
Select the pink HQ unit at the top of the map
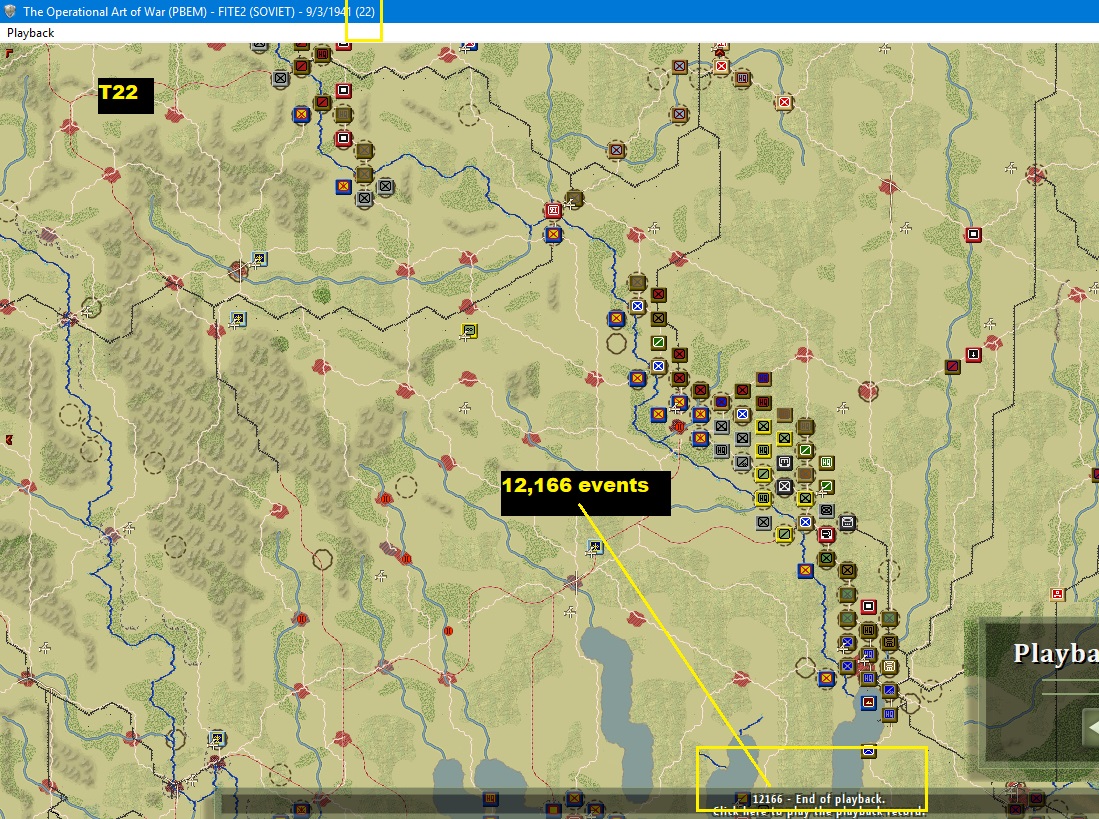point(742,78)
